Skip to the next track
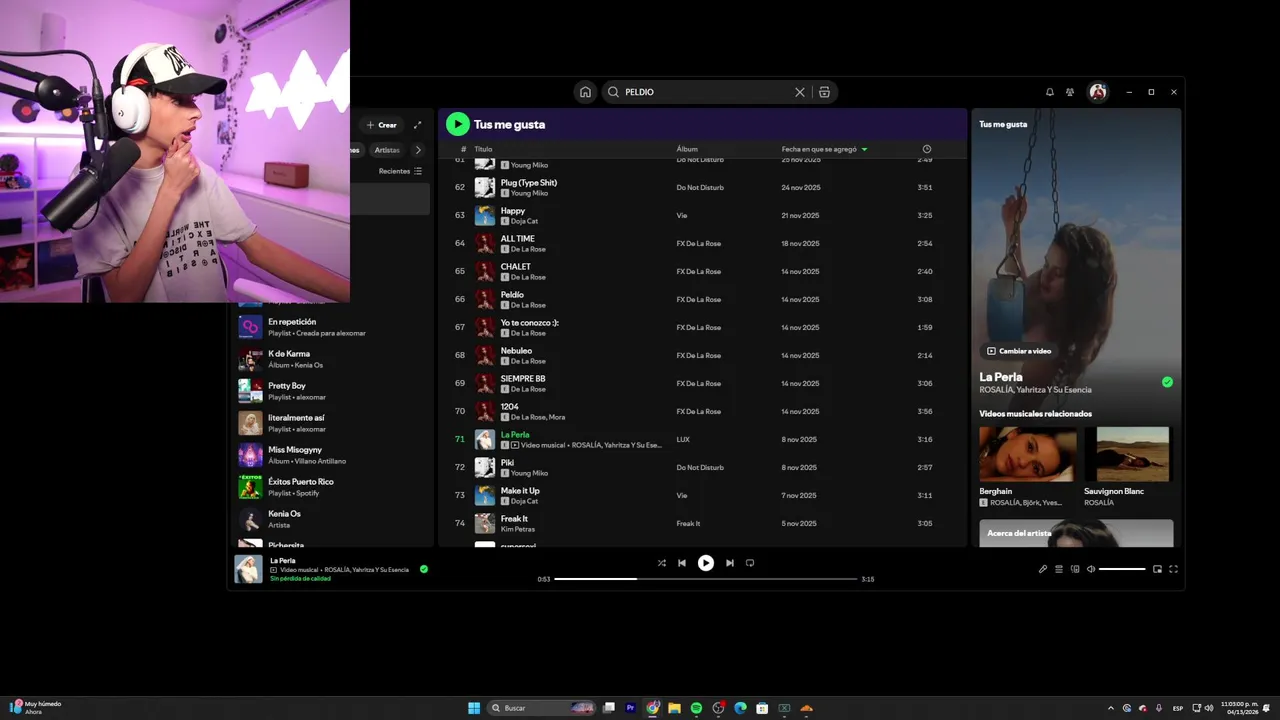This screenshot has width=1280, height=720. click(x=730, y=563)
